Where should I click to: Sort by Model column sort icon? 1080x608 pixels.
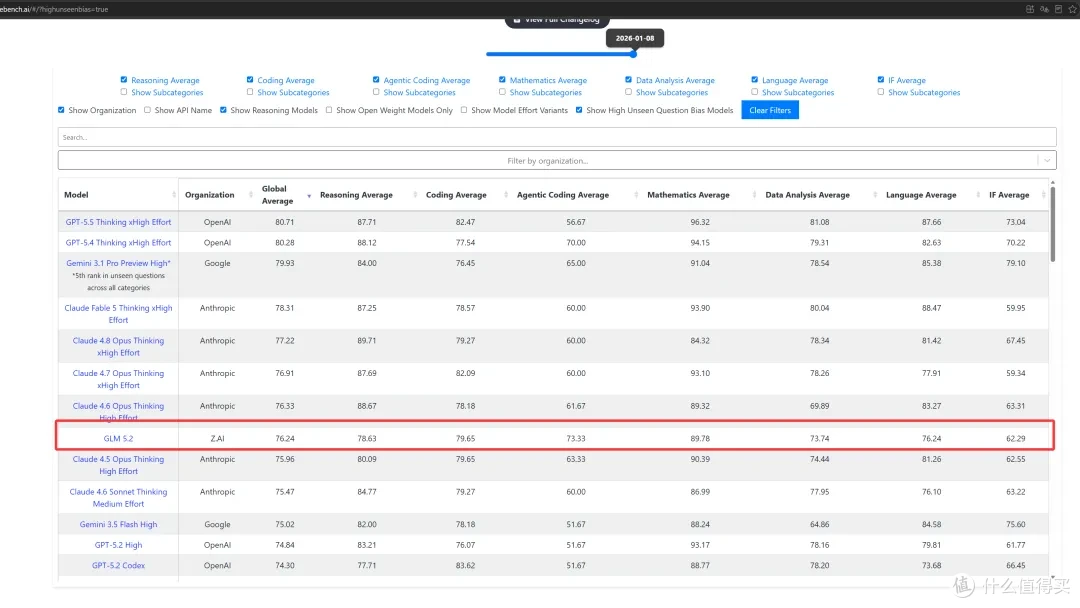click(174, 196)
